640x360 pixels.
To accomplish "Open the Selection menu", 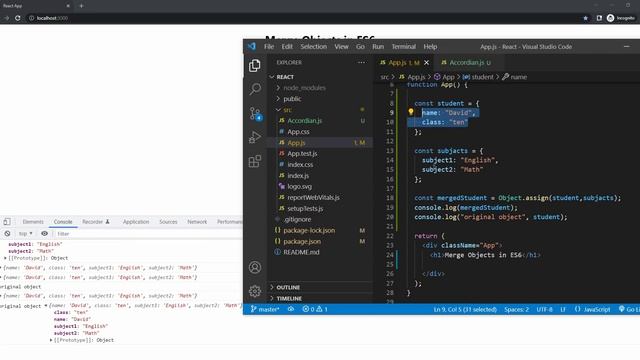I will click(x=313, y=47).
